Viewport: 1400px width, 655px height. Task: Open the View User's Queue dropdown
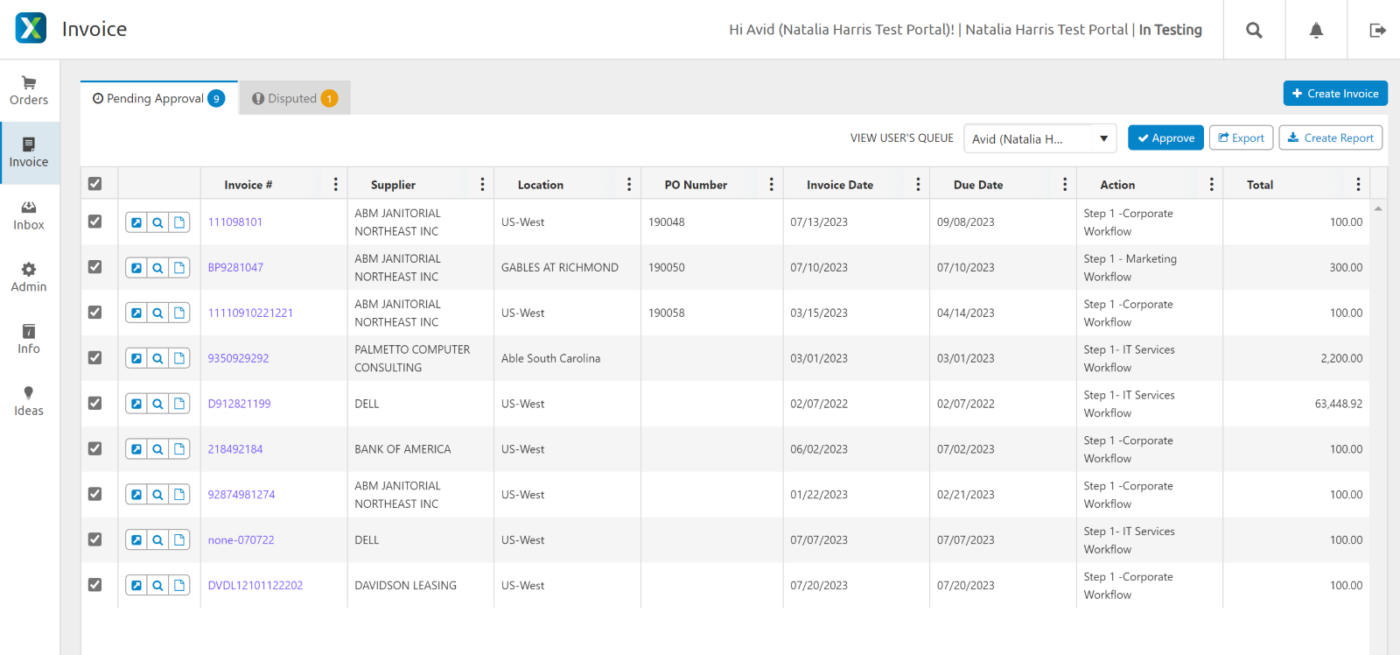(x=1040, y=139)
